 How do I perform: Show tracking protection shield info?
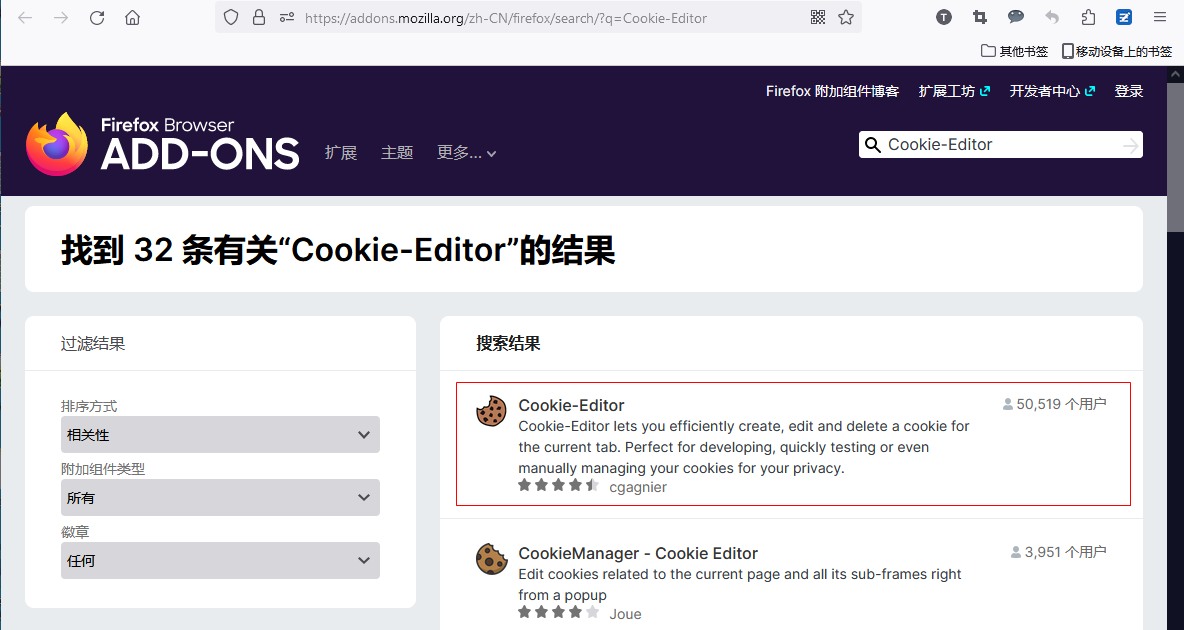click(x=231, y=17)
